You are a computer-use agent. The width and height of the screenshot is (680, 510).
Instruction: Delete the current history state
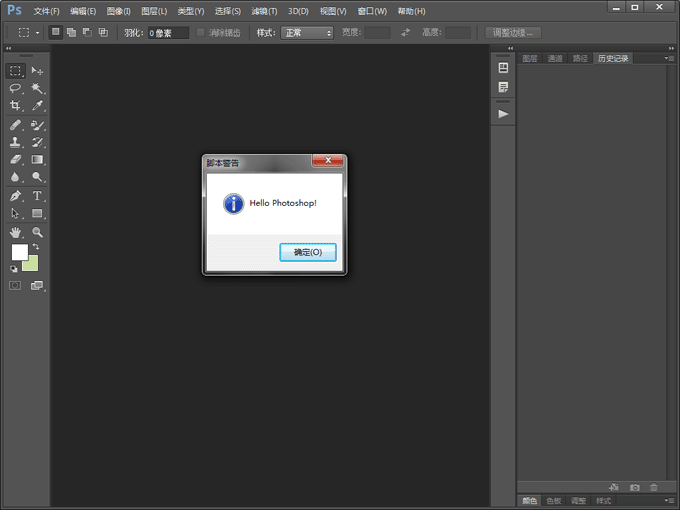pos(654,487)
